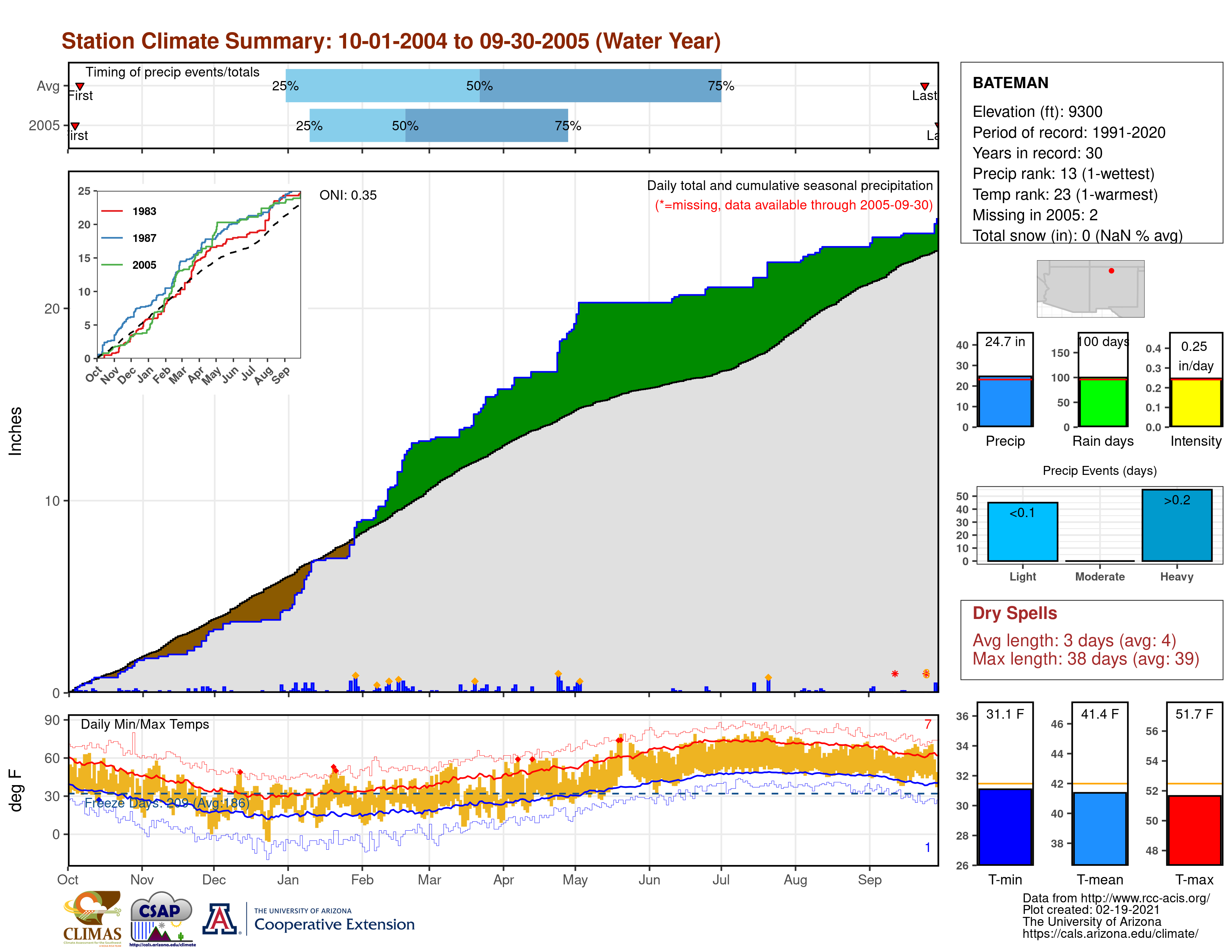
Task: Click the blue Precip bar chart bar
Action: pyautogui.click(x=1005, y=402)
